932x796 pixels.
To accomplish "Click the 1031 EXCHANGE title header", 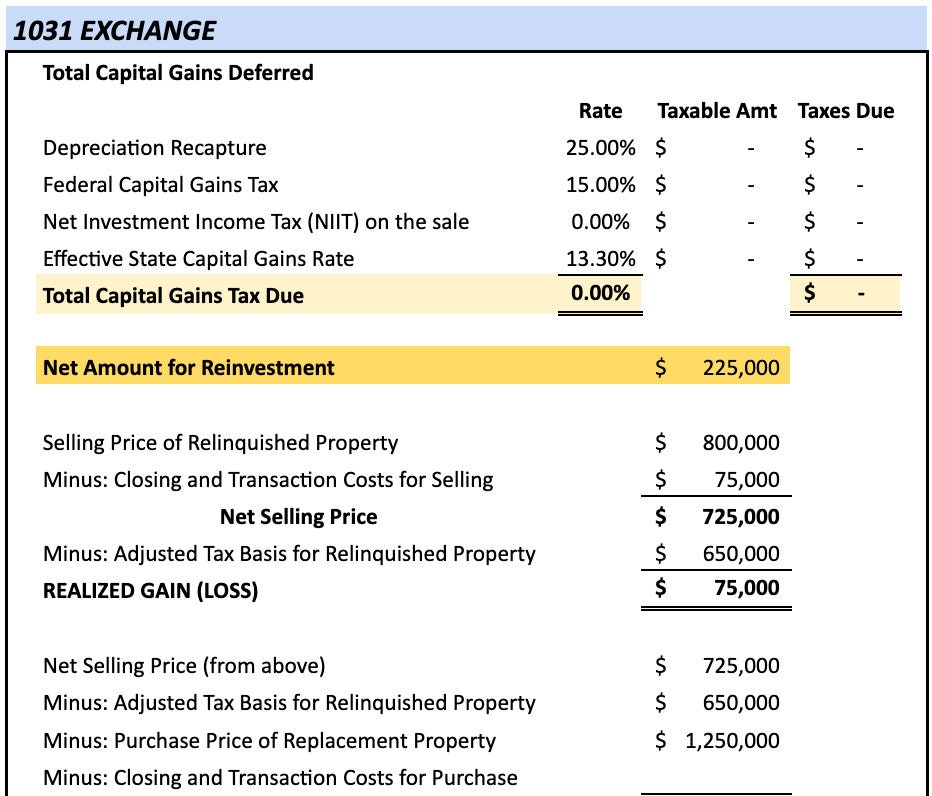I will click(x=115, y=30).
